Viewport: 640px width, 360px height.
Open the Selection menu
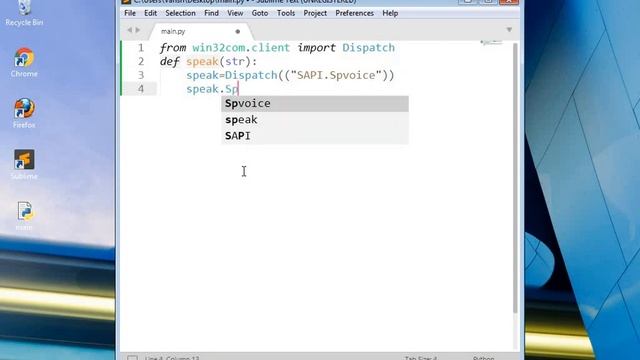(x=180, y=13)
